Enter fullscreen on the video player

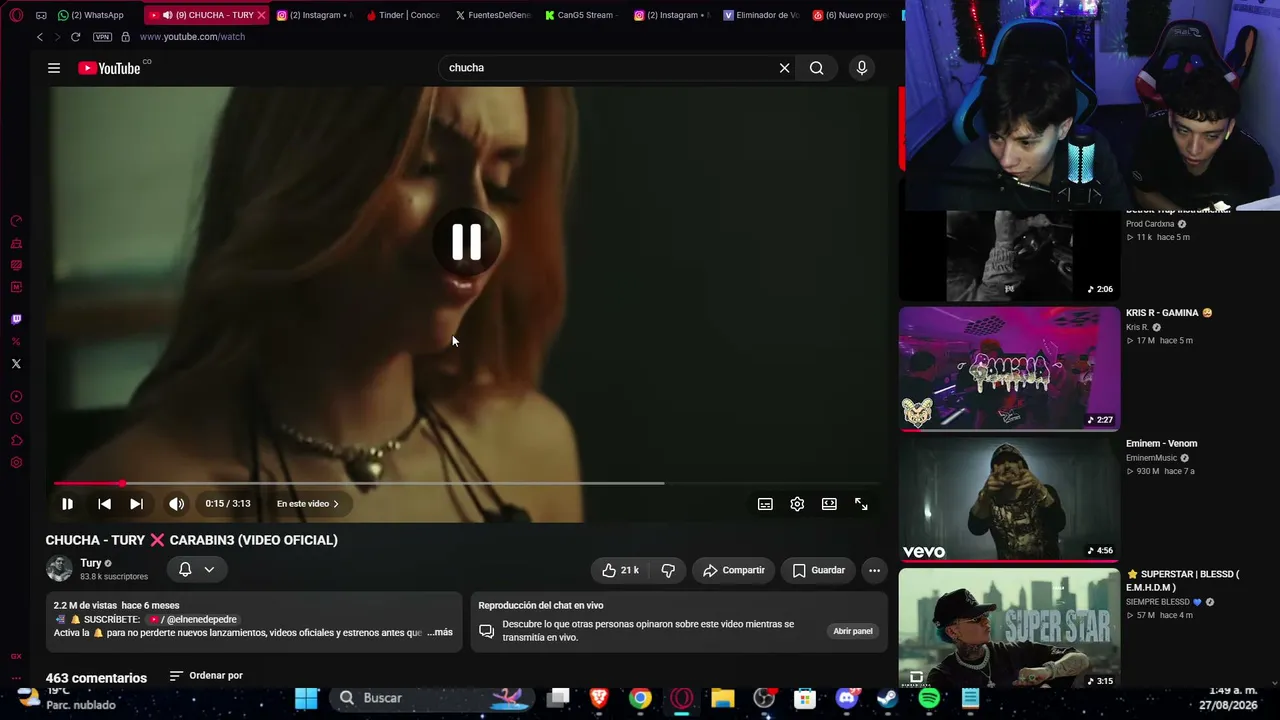click(861, 504)
